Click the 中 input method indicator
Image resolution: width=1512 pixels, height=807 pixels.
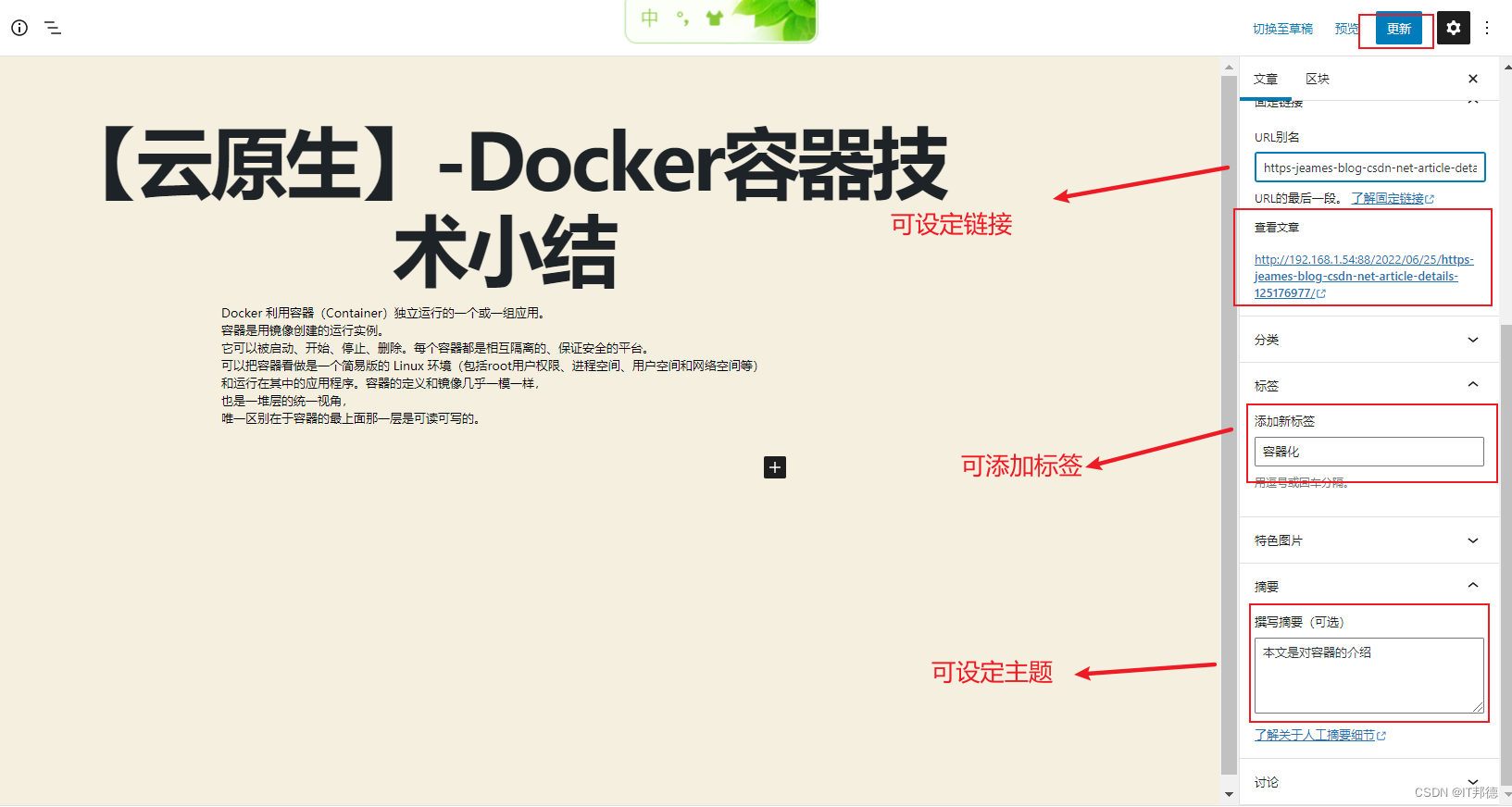click(x=650, y=19)
